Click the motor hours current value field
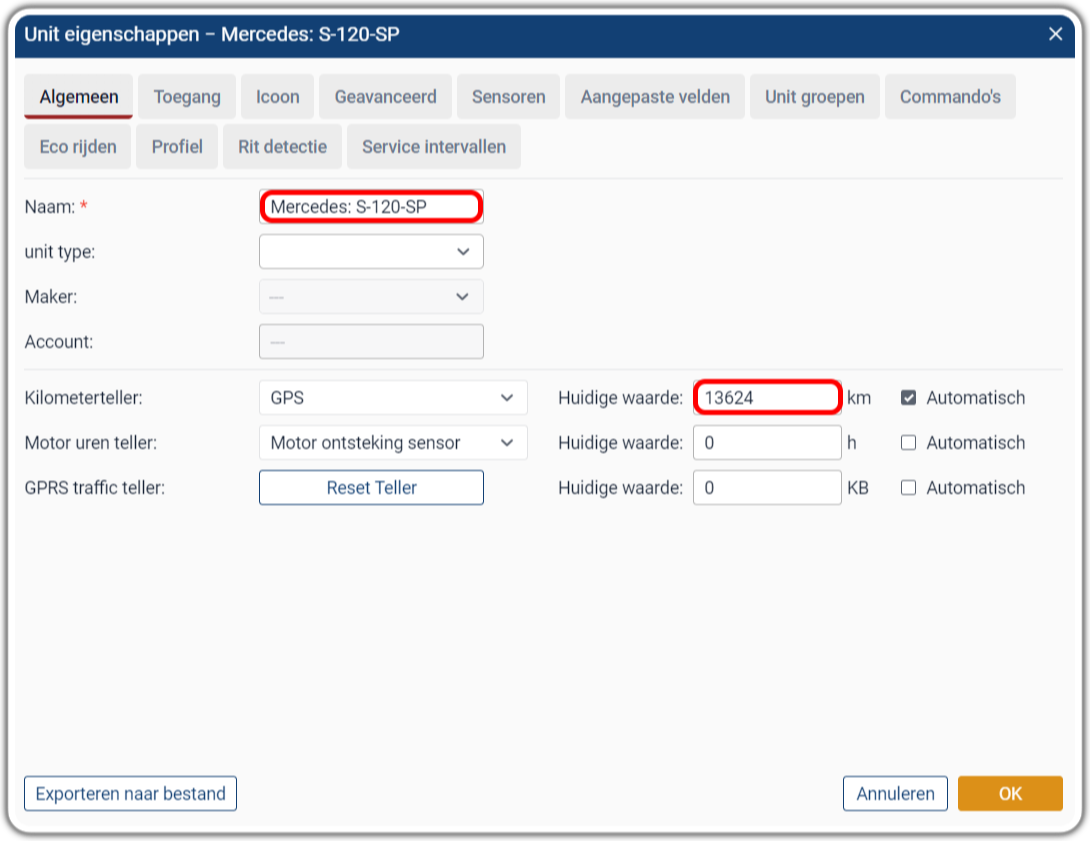1090x841 pixels. pos(767,443)
